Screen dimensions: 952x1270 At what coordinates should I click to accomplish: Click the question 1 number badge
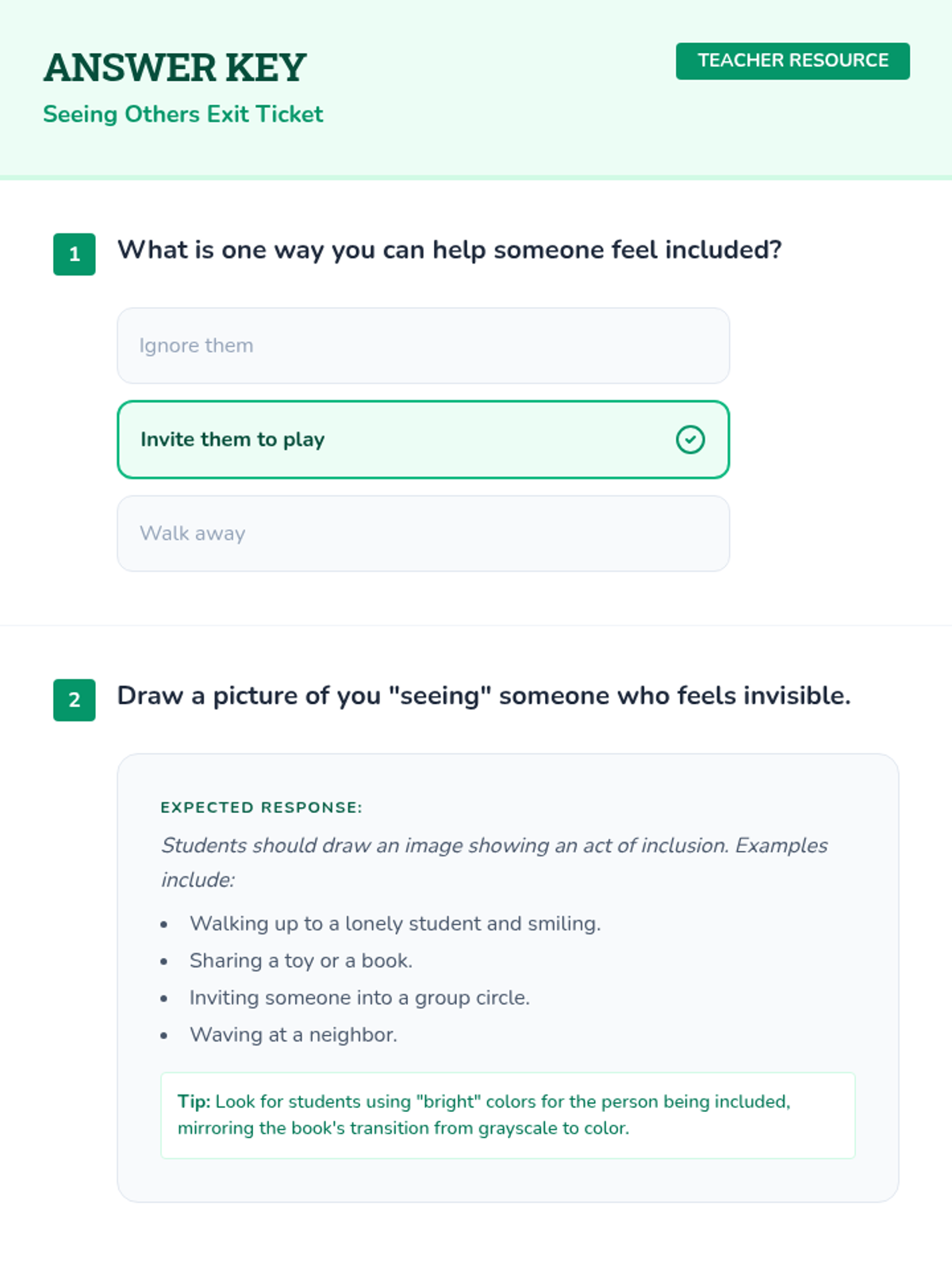pyautogui.click(x=75, y=254)
